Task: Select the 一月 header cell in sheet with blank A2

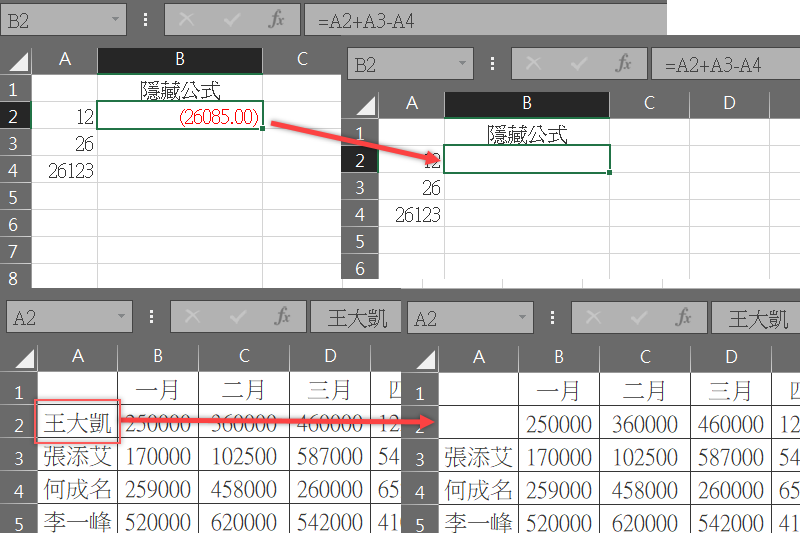Action: [559, 391]
